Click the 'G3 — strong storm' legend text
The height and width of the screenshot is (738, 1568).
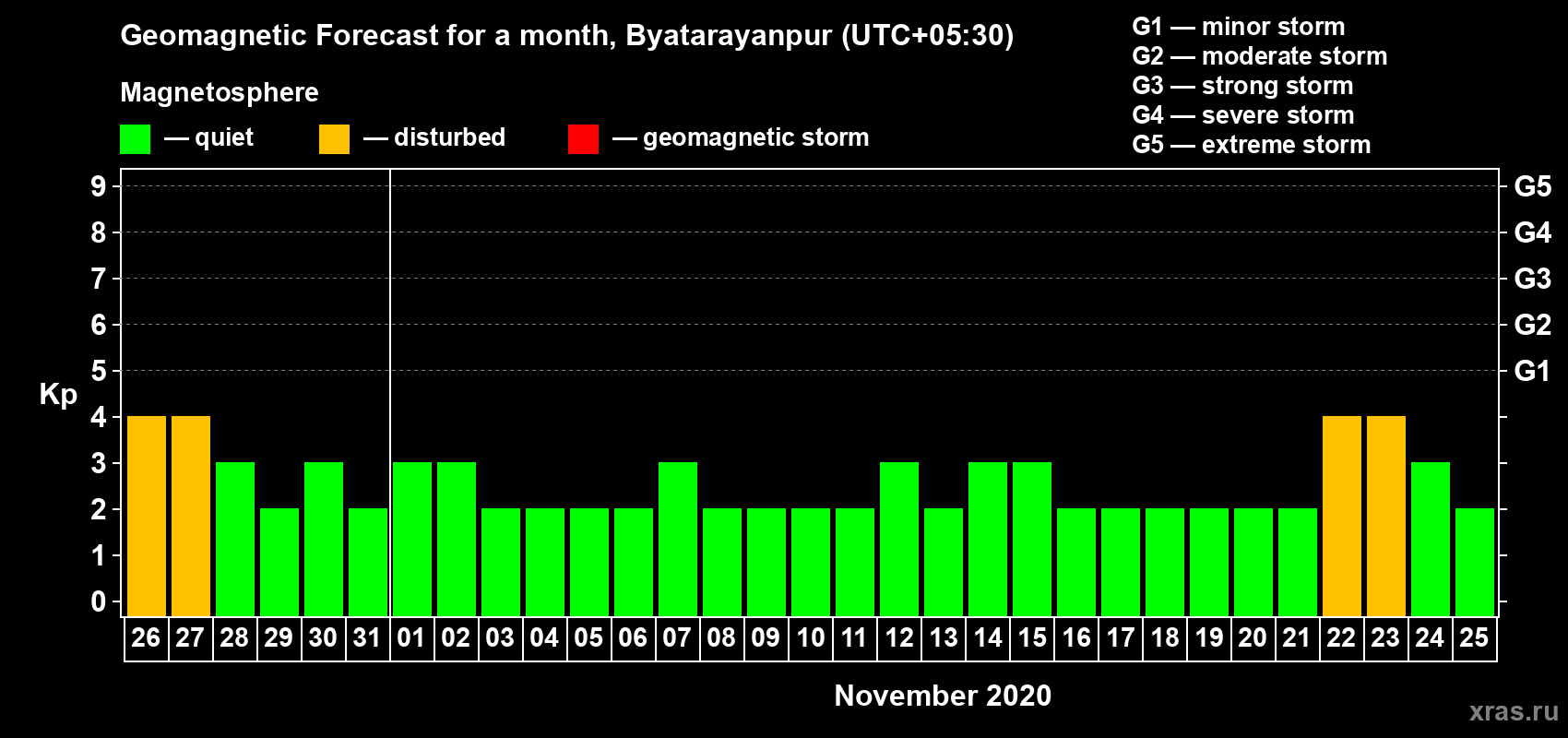[1242, 86]
